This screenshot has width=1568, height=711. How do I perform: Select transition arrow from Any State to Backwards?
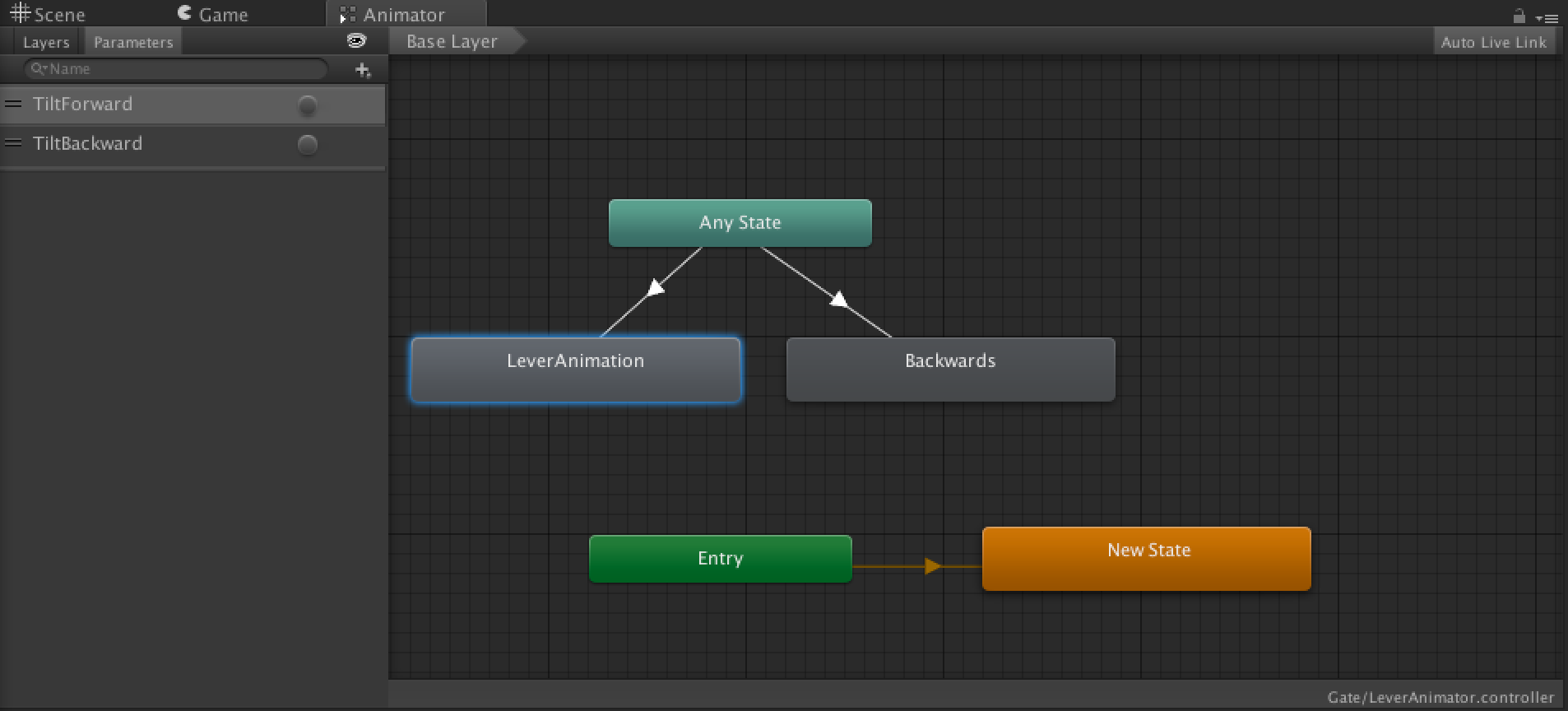837,299
